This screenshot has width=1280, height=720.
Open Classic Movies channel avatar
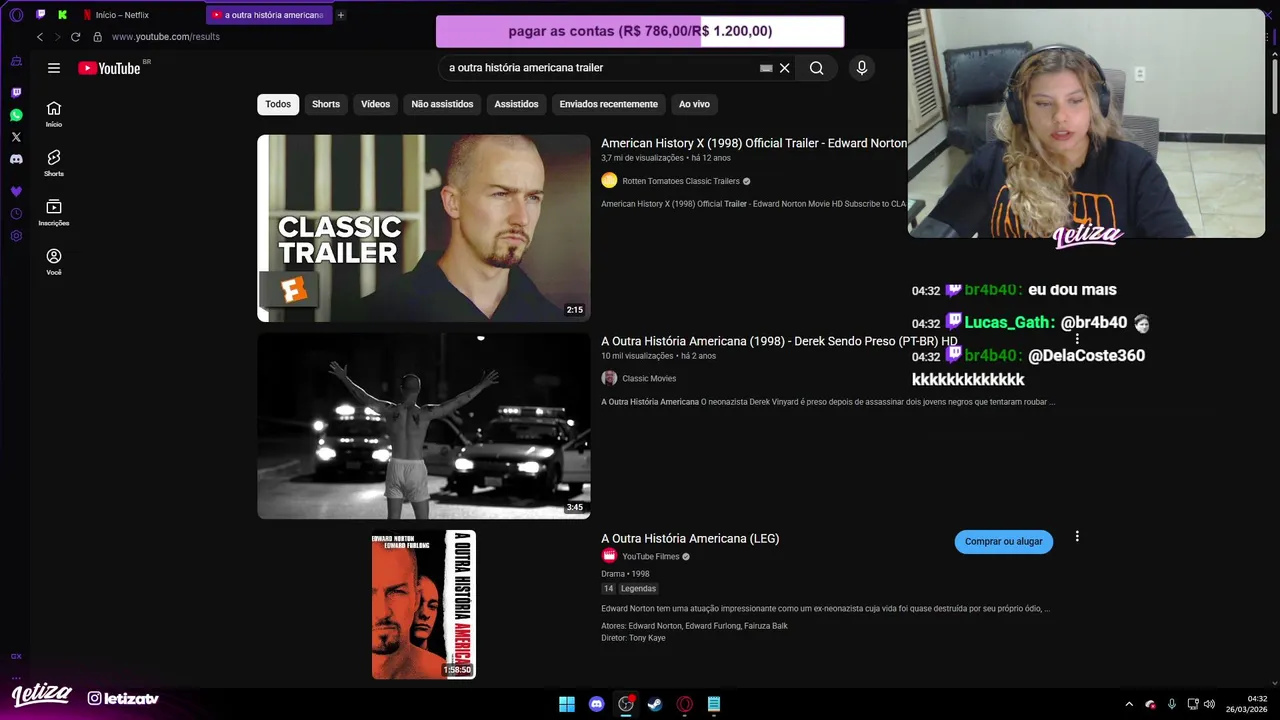[x=609, y=378]
